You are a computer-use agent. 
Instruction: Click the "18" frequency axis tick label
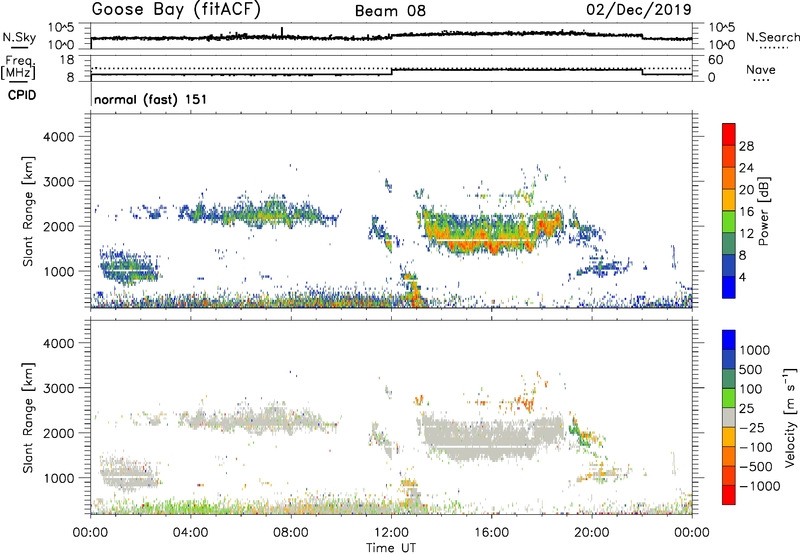point(67,60)
